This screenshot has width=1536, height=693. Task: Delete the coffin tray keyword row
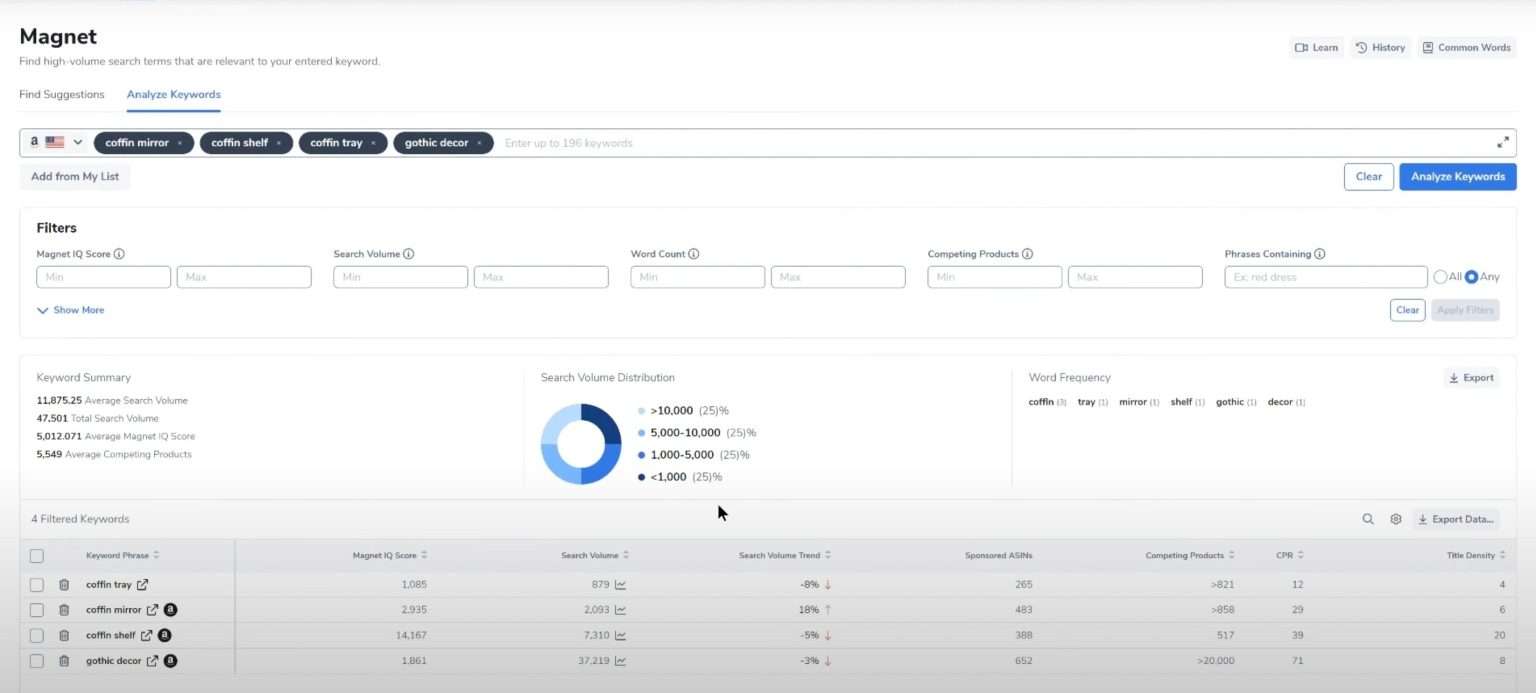click(x=64, y=585)
